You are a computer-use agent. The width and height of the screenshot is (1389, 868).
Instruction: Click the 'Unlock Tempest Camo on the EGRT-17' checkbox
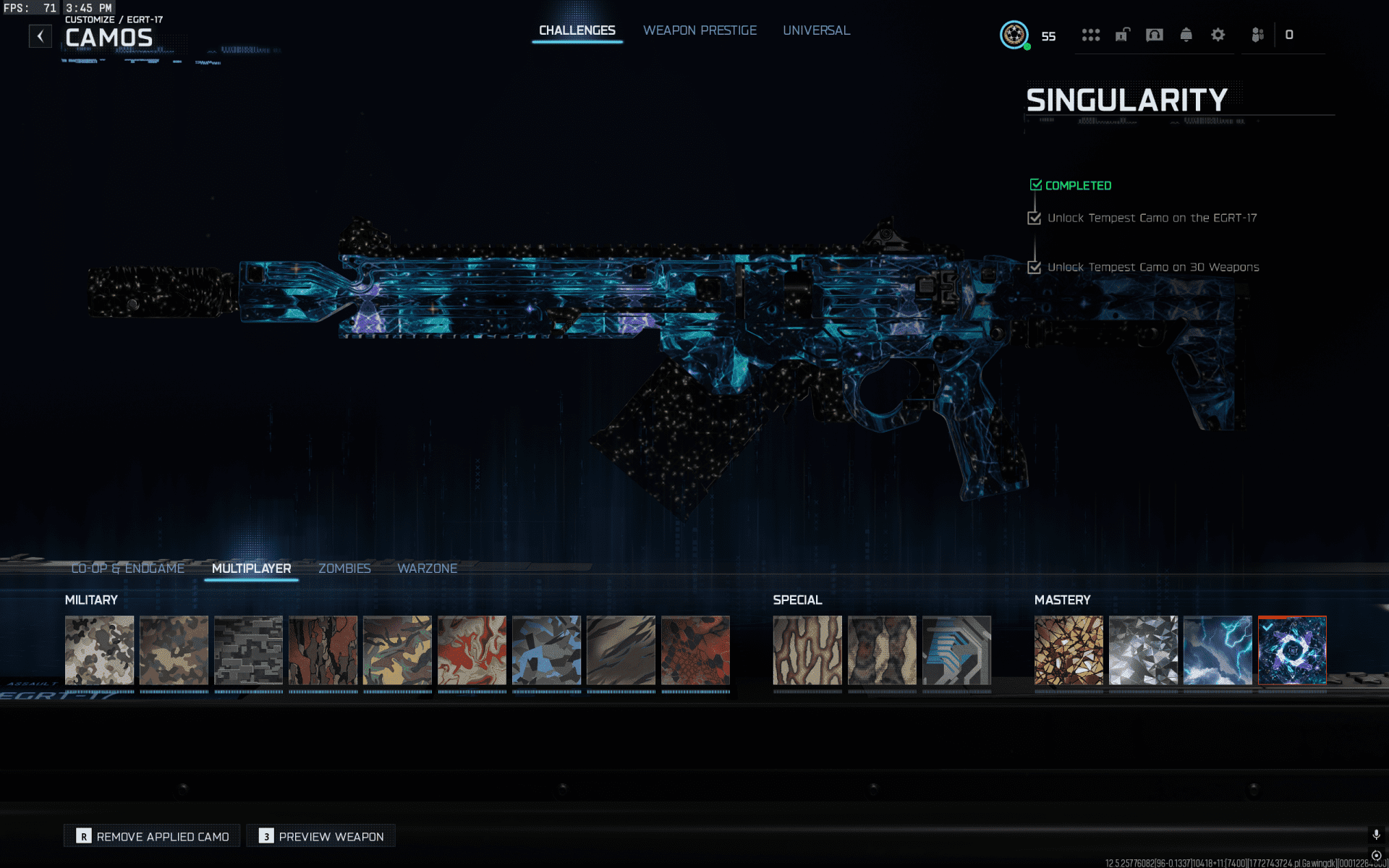click(x=1035, y=218)
